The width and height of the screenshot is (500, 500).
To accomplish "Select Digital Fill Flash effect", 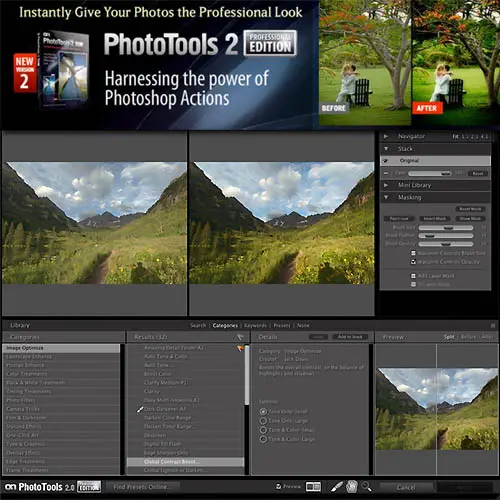I will point(186,444).
